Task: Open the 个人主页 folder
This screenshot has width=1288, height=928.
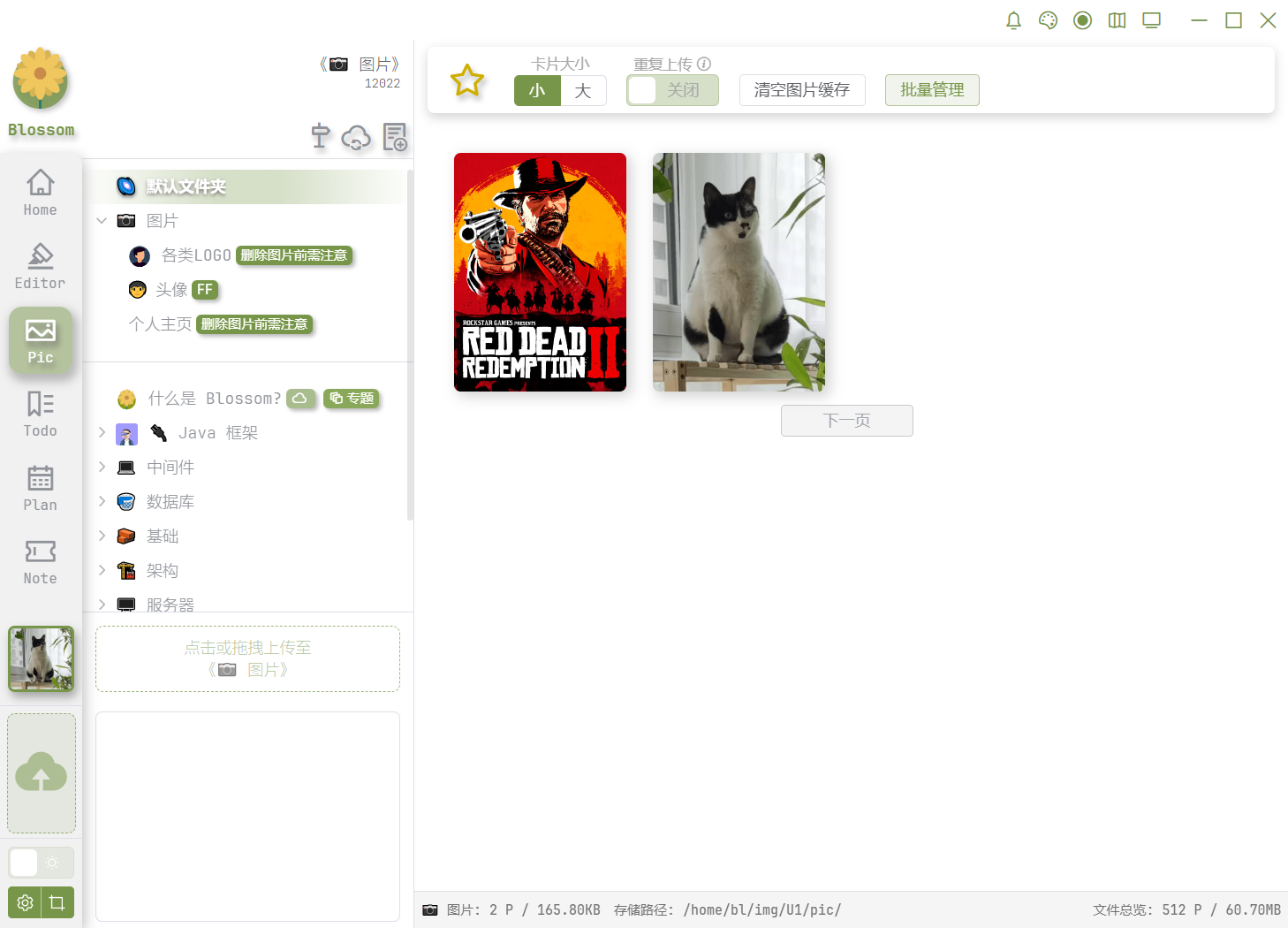Action: (160, 324)
